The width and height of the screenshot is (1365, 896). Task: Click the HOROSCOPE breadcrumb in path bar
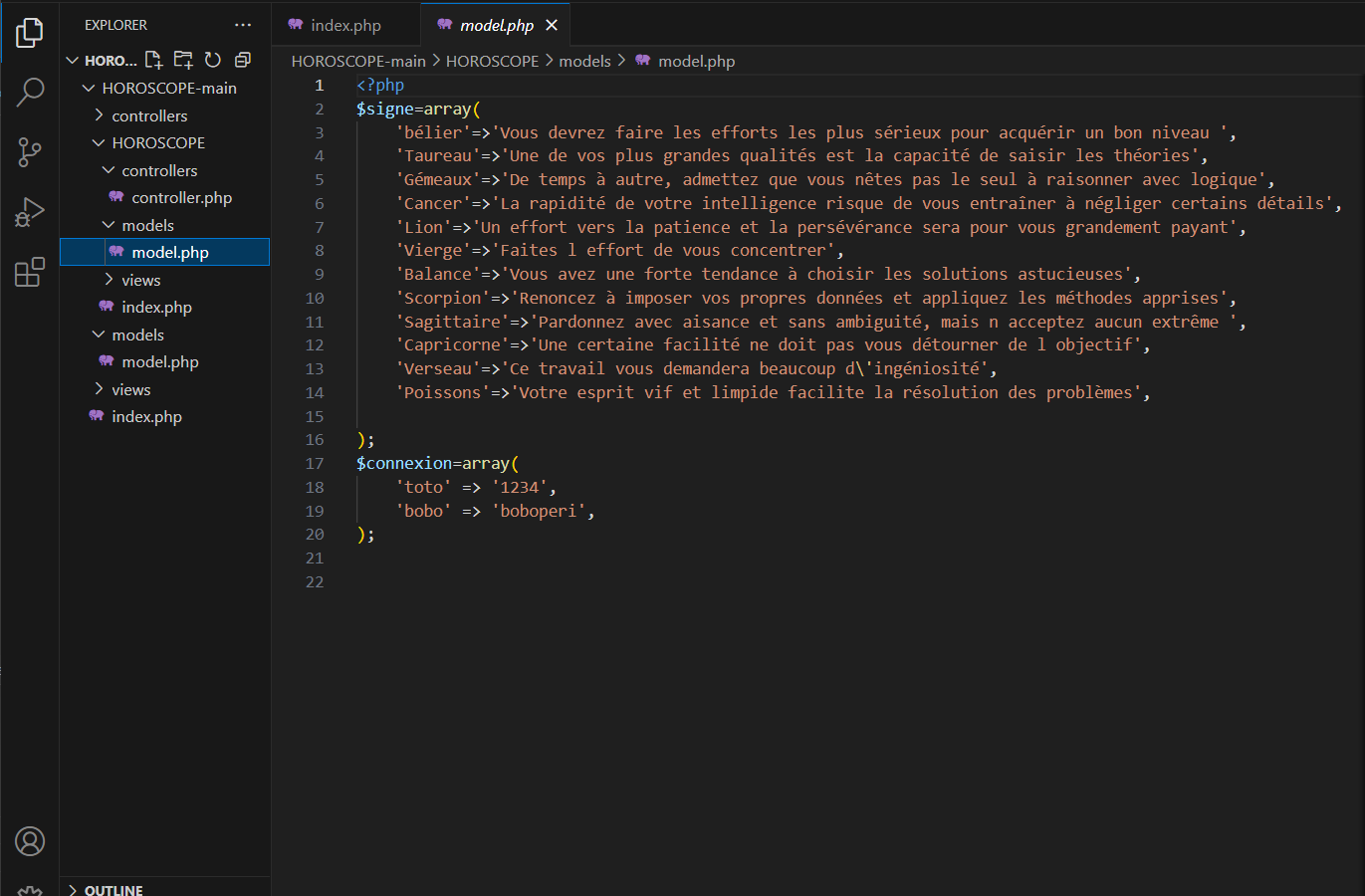(492, 61)
